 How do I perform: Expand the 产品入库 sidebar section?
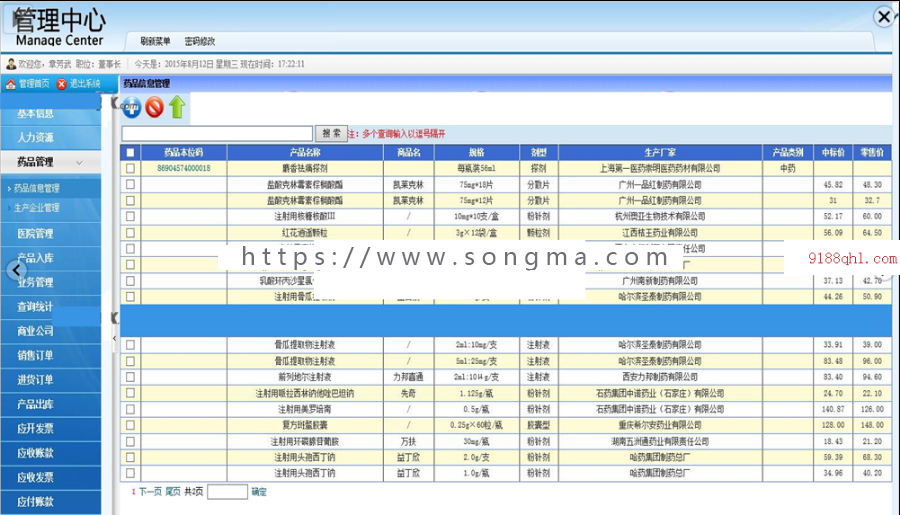pos(51,258)
